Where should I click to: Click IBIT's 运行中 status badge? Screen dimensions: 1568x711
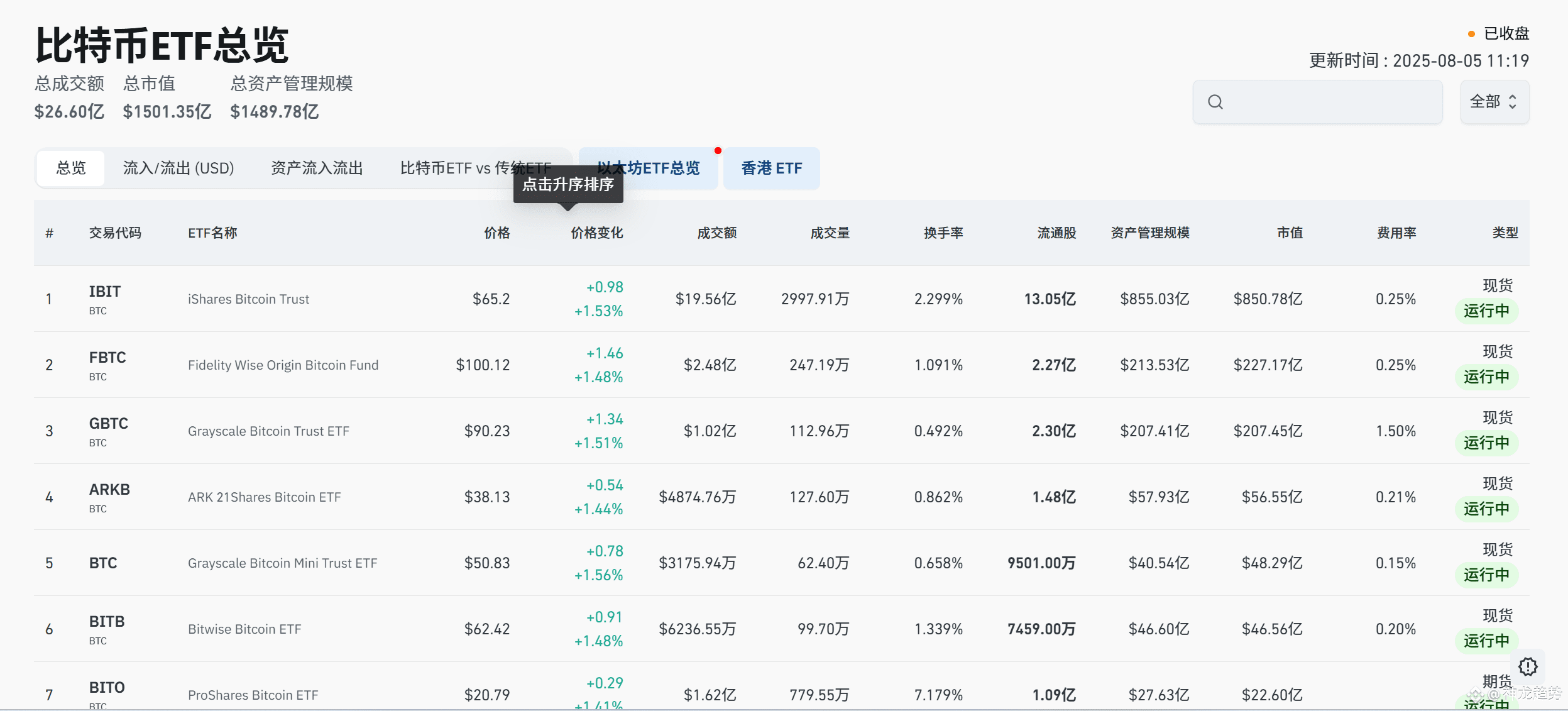(1486, 311)
